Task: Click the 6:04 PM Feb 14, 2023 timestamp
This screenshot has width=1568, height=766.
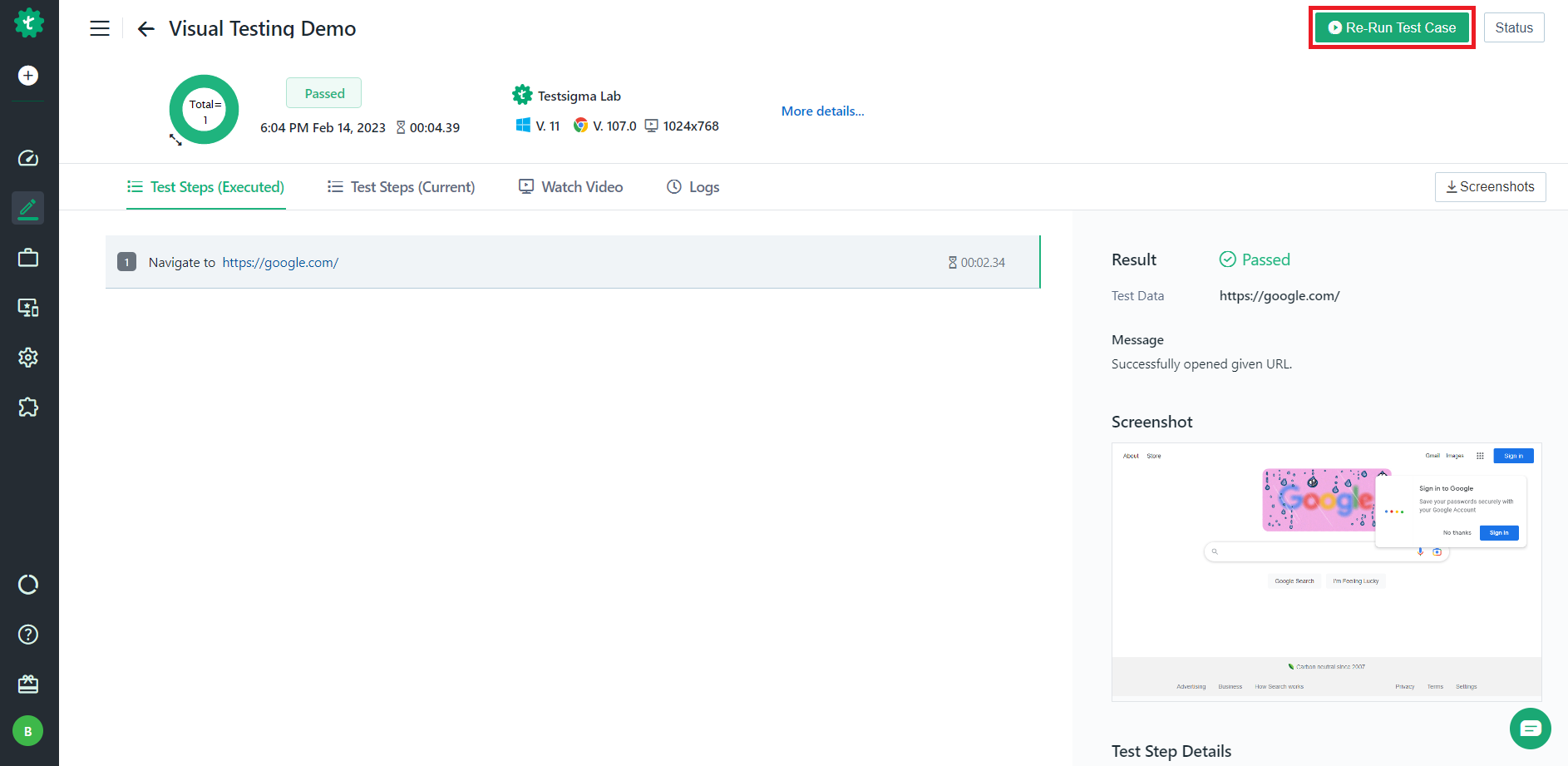Action: pyautogui.click(x=323, y=128)
